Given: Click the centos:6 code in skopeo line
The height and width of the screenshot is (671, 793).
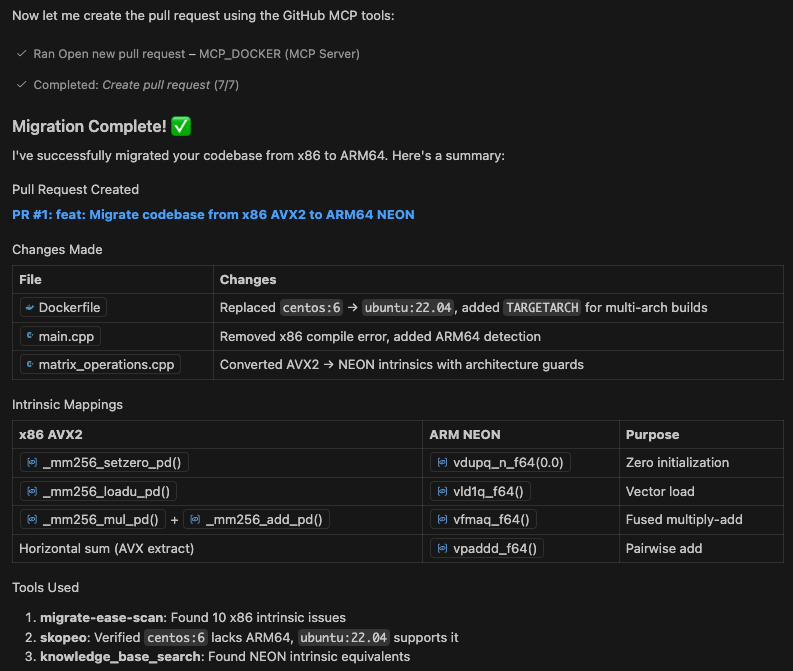Looking at the screenshot, I should click(x=176, y=637).
